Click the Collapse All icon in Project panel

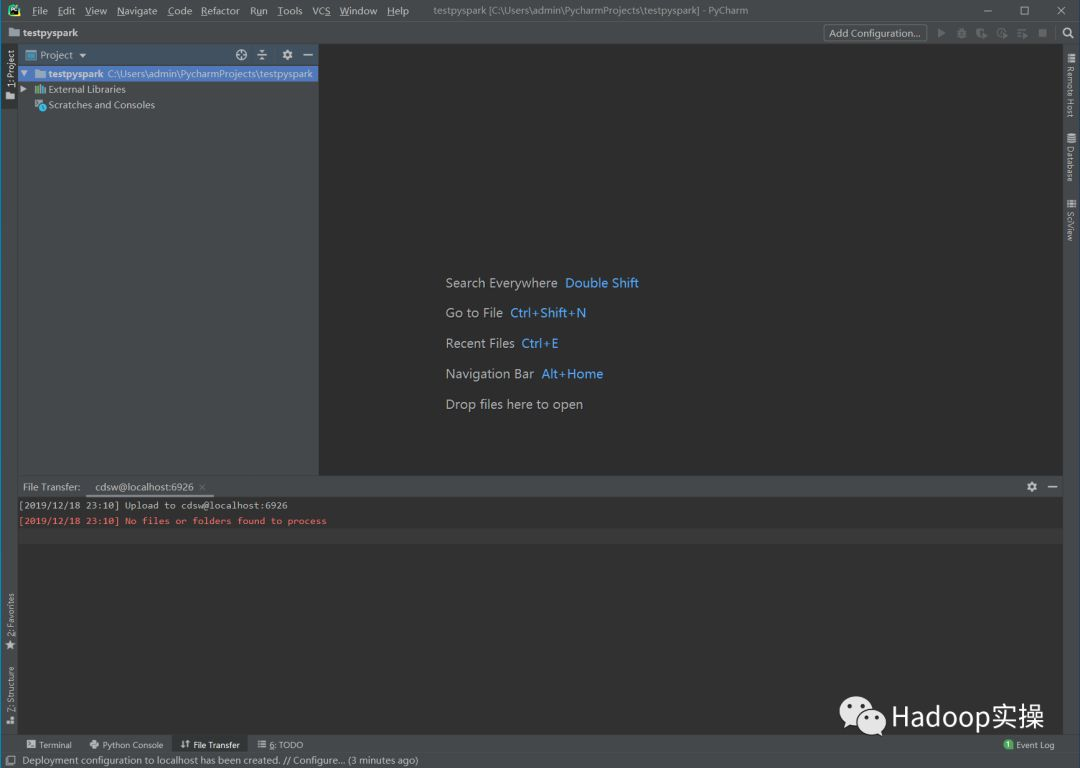point(262,55)
